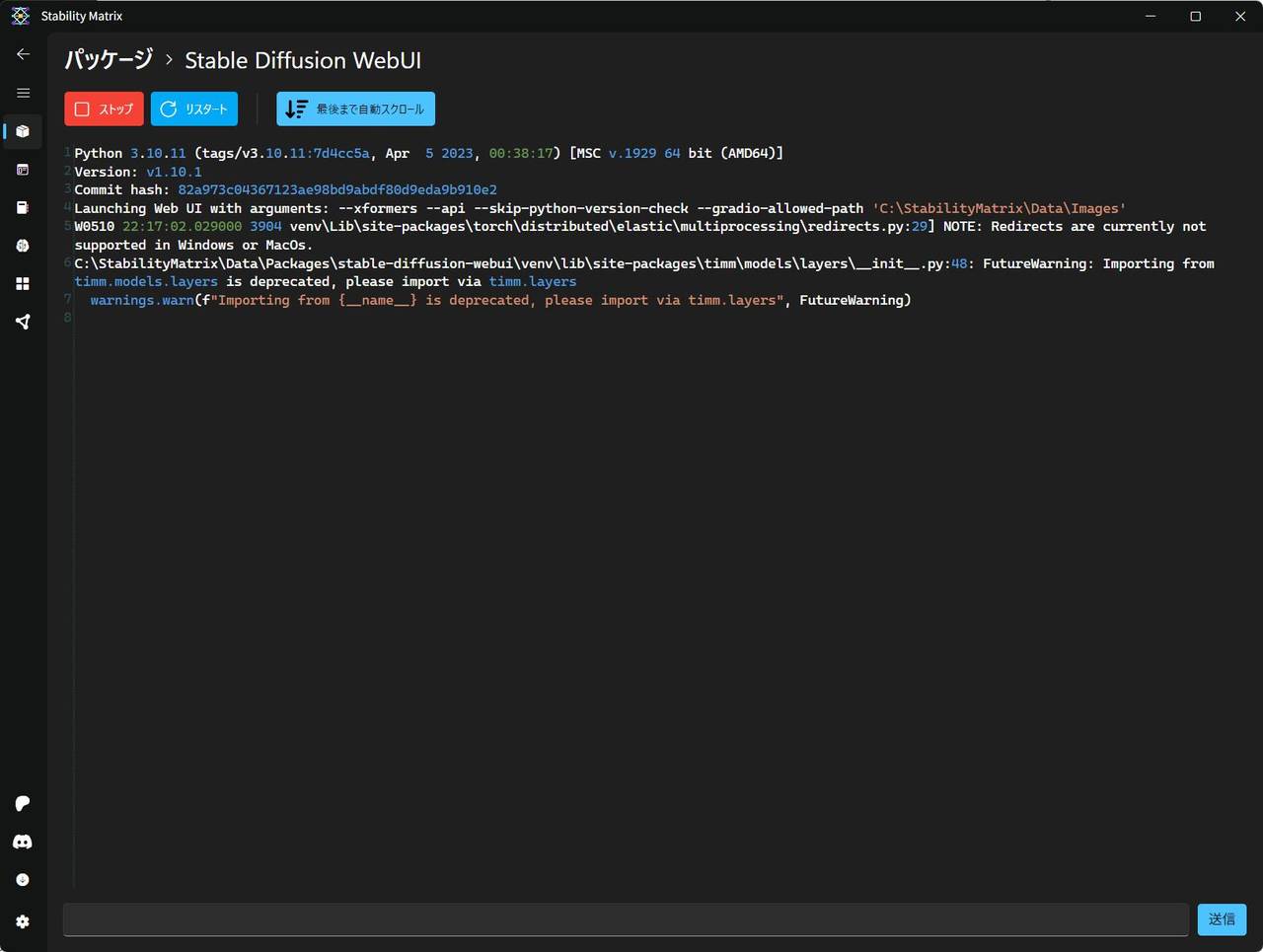Click 'supported in Windows or MacOs.' line
The image size is (1263, 952).
click(193, 245)
